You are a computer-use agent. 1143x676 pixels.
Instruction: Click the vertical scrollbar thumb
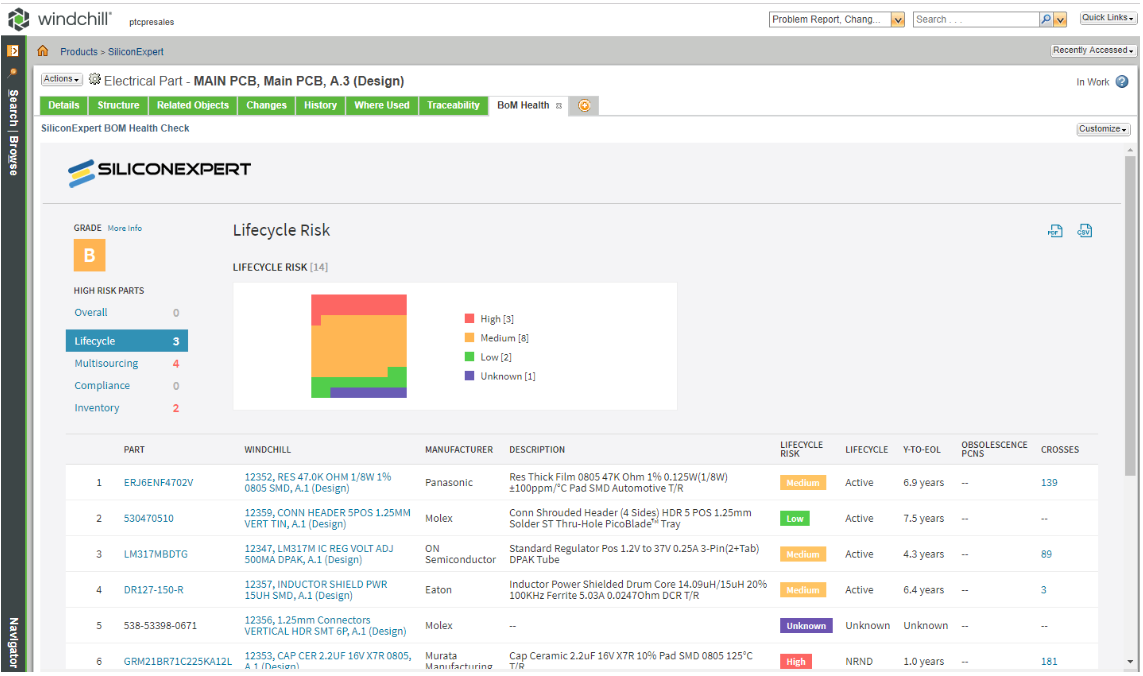click(x=1130, y=315)
